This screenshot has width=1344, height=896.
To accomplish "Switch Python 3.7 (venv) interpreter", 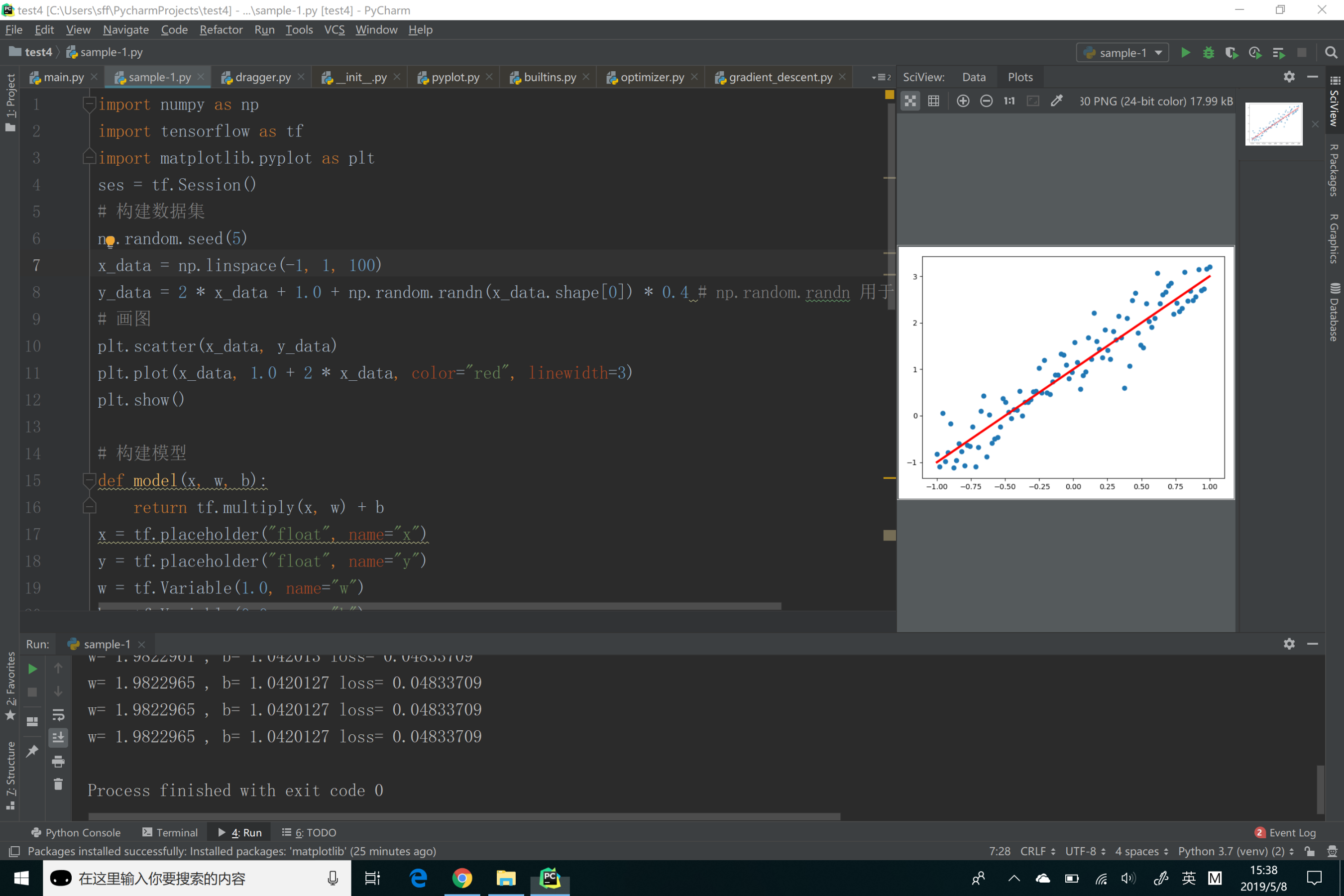I will 1235,851.
